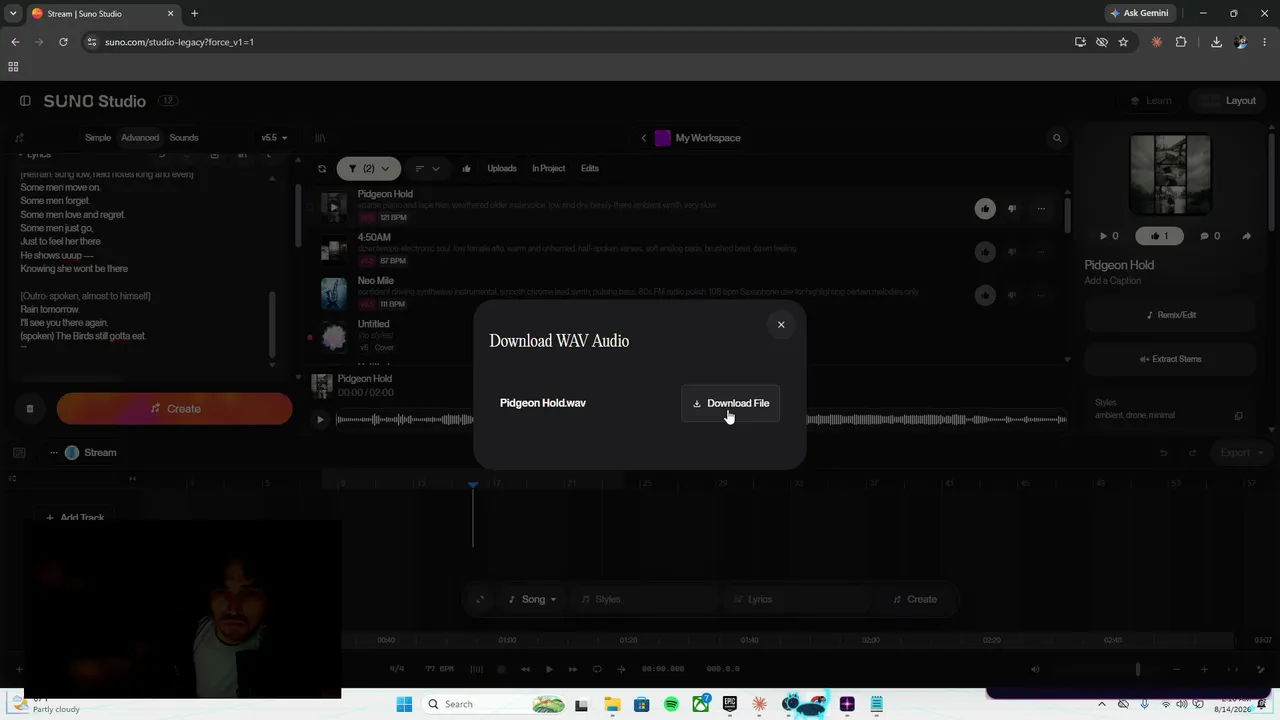Play the Pidgeon Hold song thumbnail in list
The width and height of the screenshot is (1280, 720).
coord(334,206)
